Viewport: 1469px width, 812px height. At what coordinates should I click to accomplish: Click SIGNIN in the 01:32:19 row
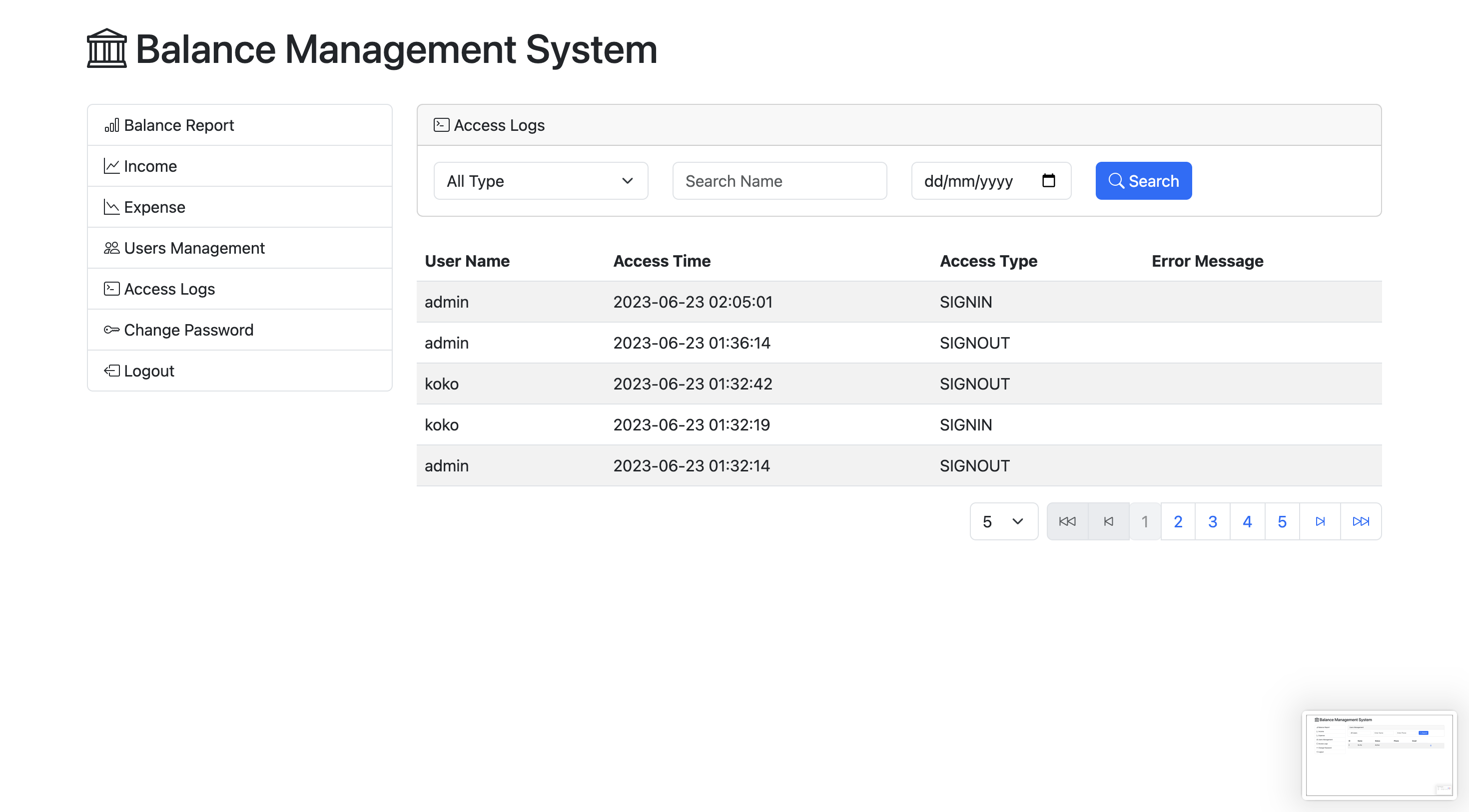[x=965, y=425]
